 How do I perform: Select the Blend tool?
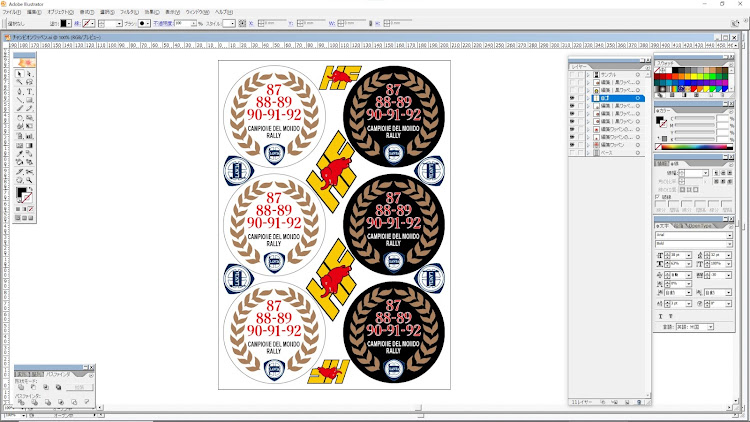(29, 154)
